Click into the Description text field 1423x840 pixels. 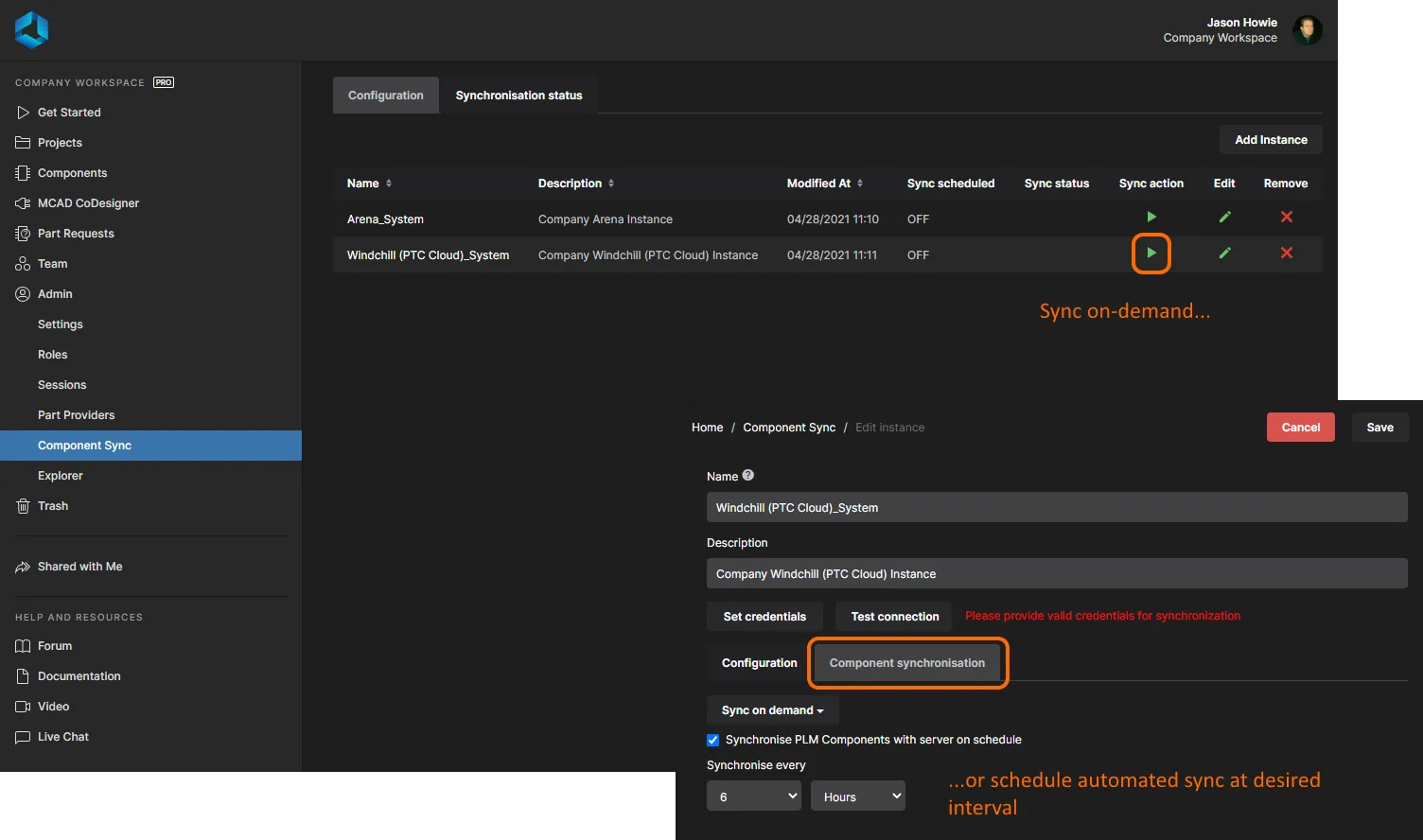(x=1056, y=574)
